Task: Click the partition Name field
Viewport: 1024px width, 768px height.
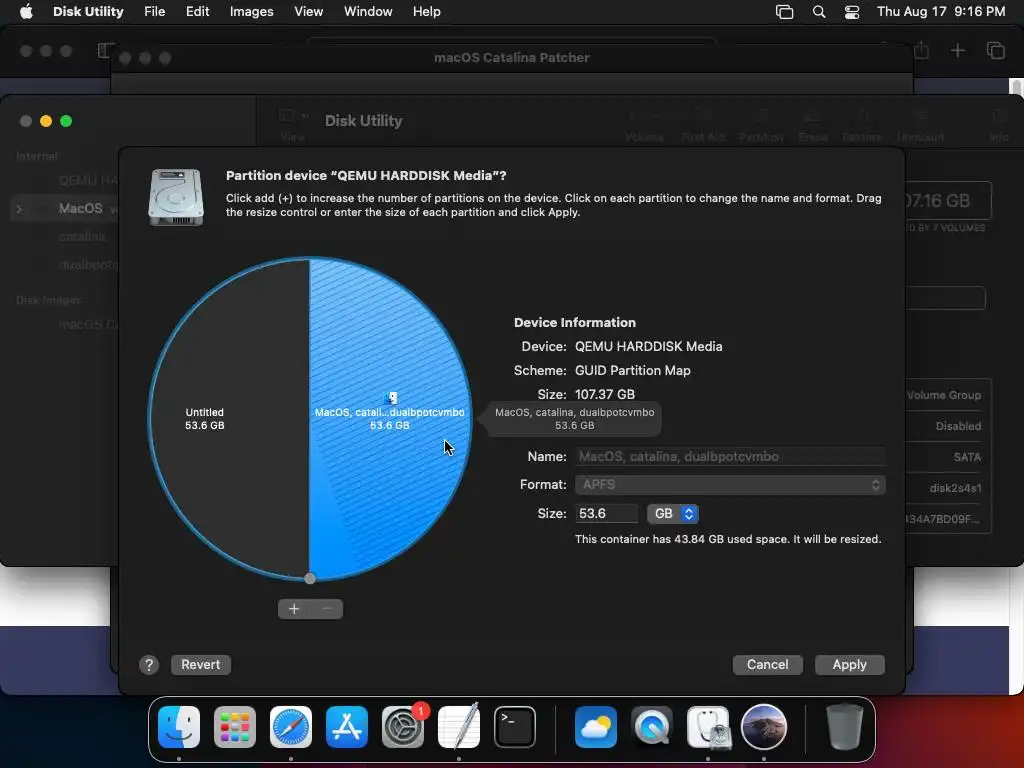Action: pos(730,456)
